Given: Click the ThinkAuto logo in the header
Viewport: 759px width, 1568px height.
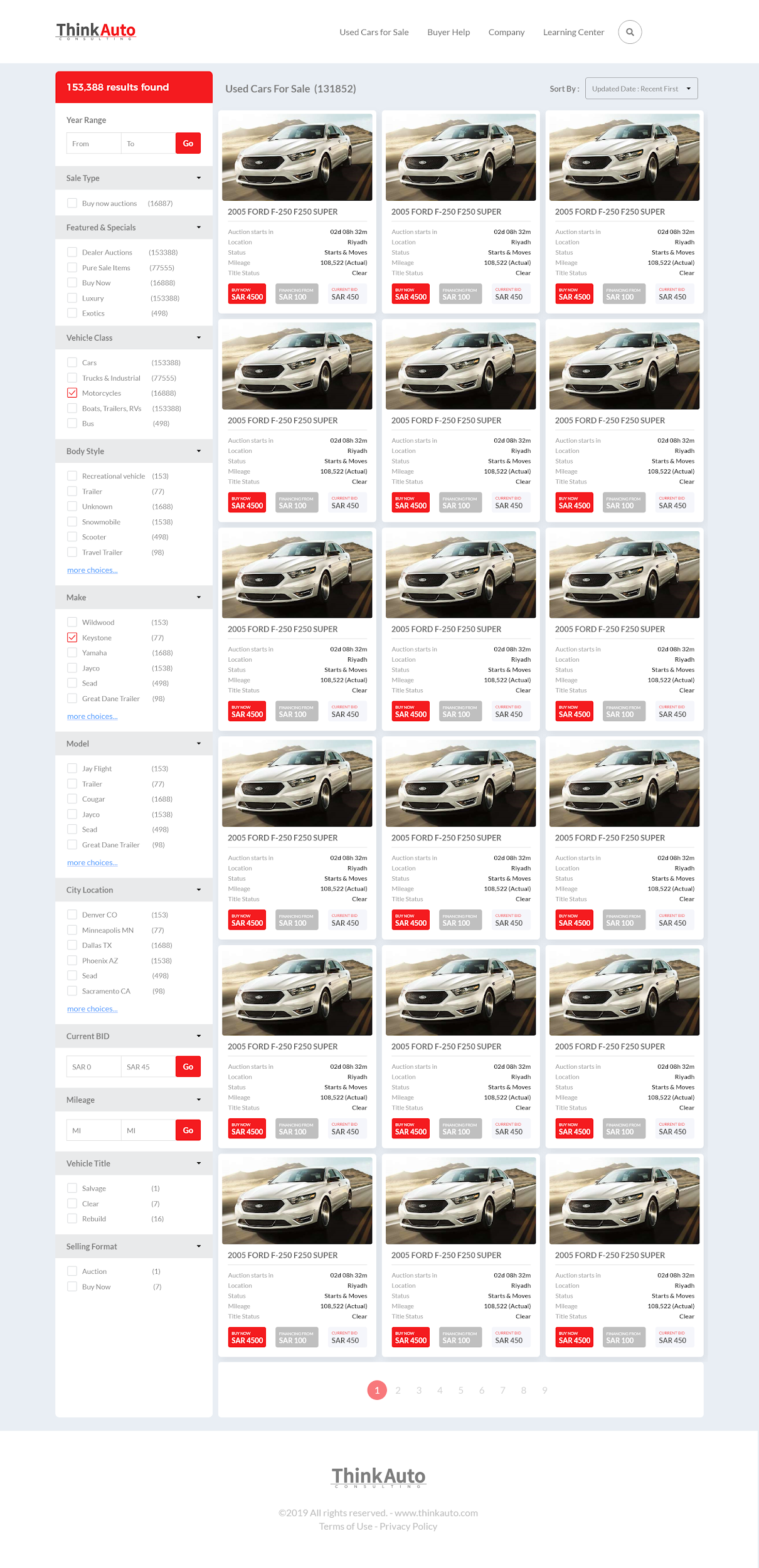Looking at the screenshot, I should click(x=96, y=31).
